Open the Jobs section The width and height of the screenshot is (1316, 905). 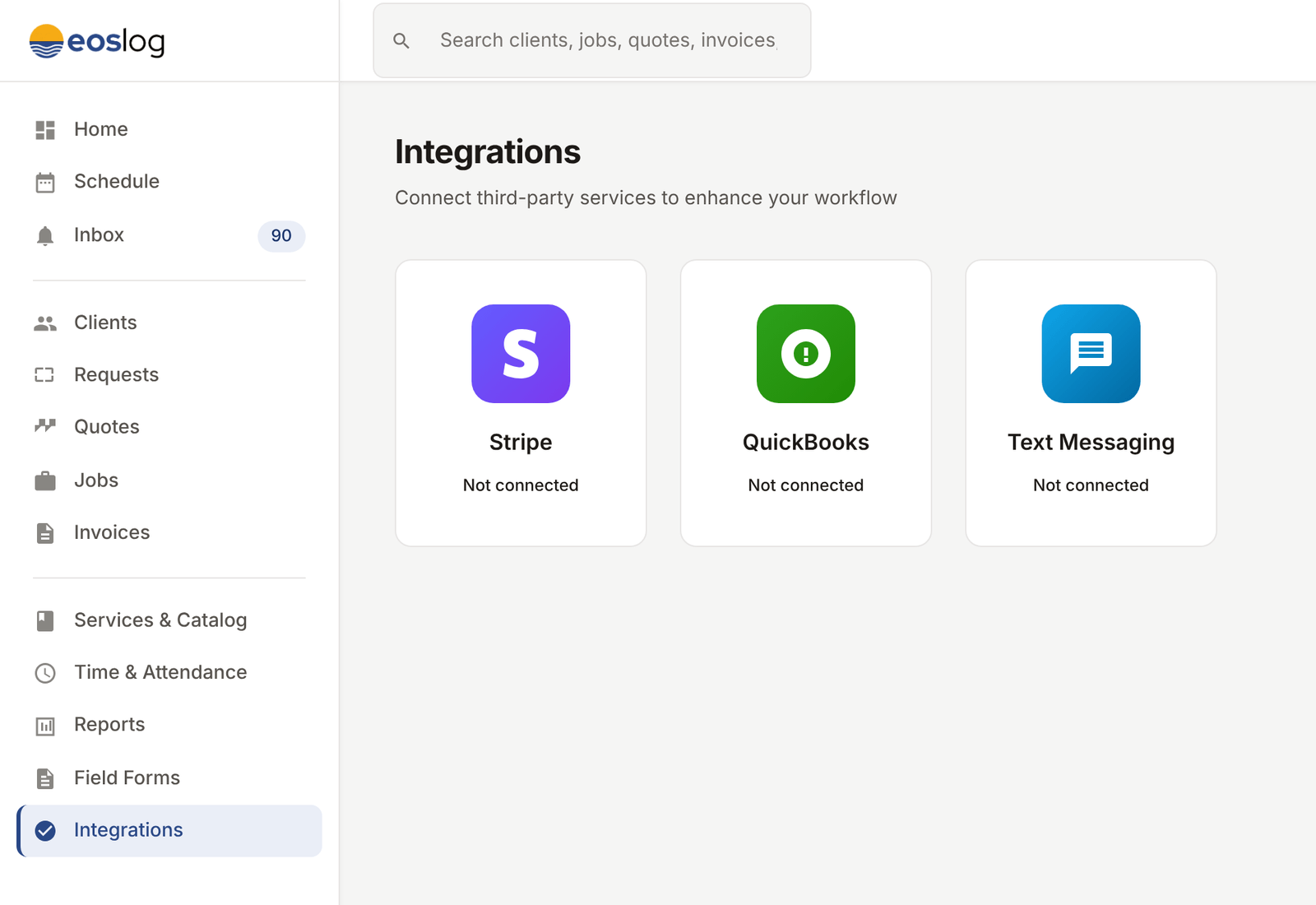[x=169, y=480]
